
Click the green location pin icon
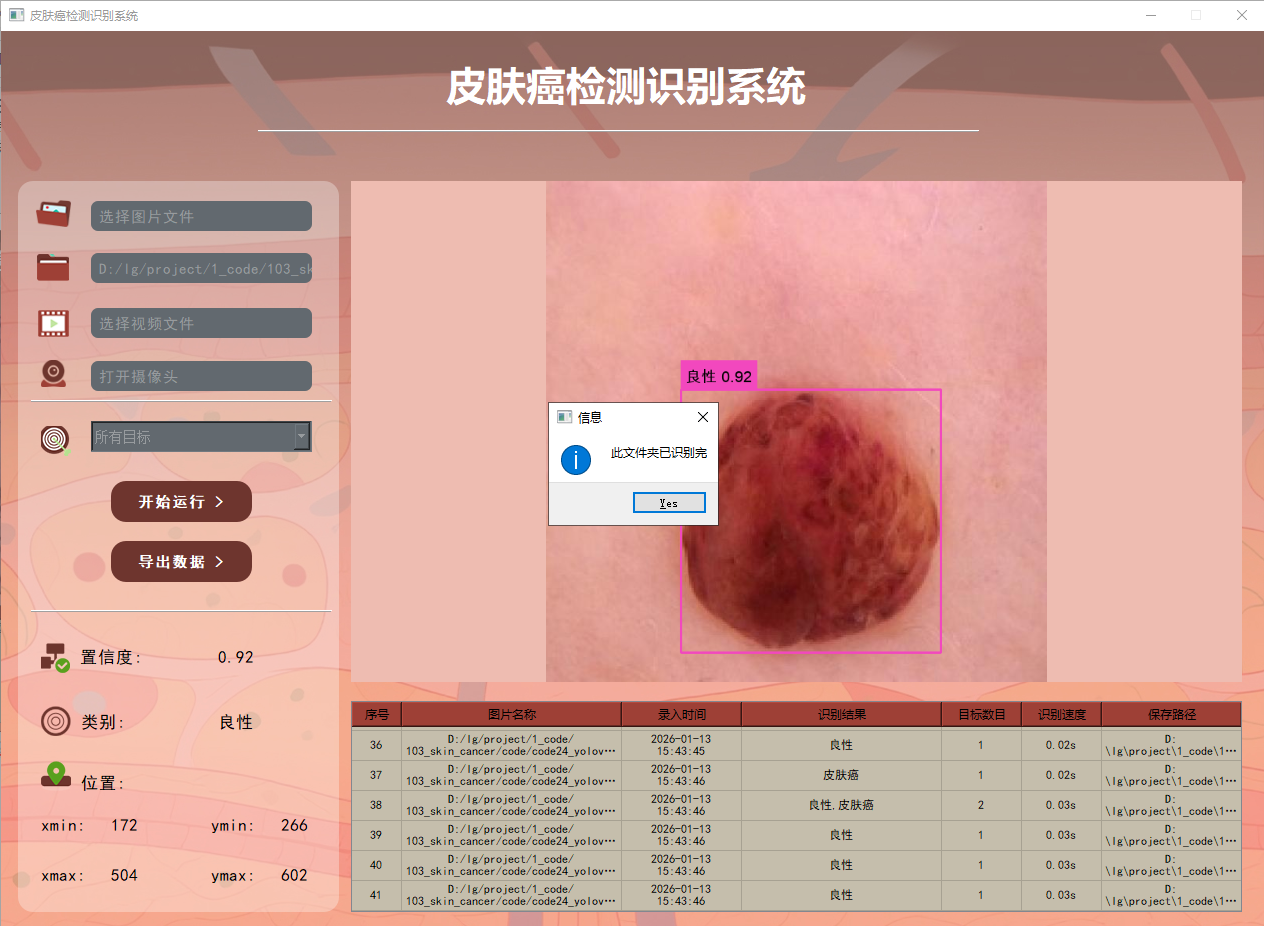click(x=55, y=775)
